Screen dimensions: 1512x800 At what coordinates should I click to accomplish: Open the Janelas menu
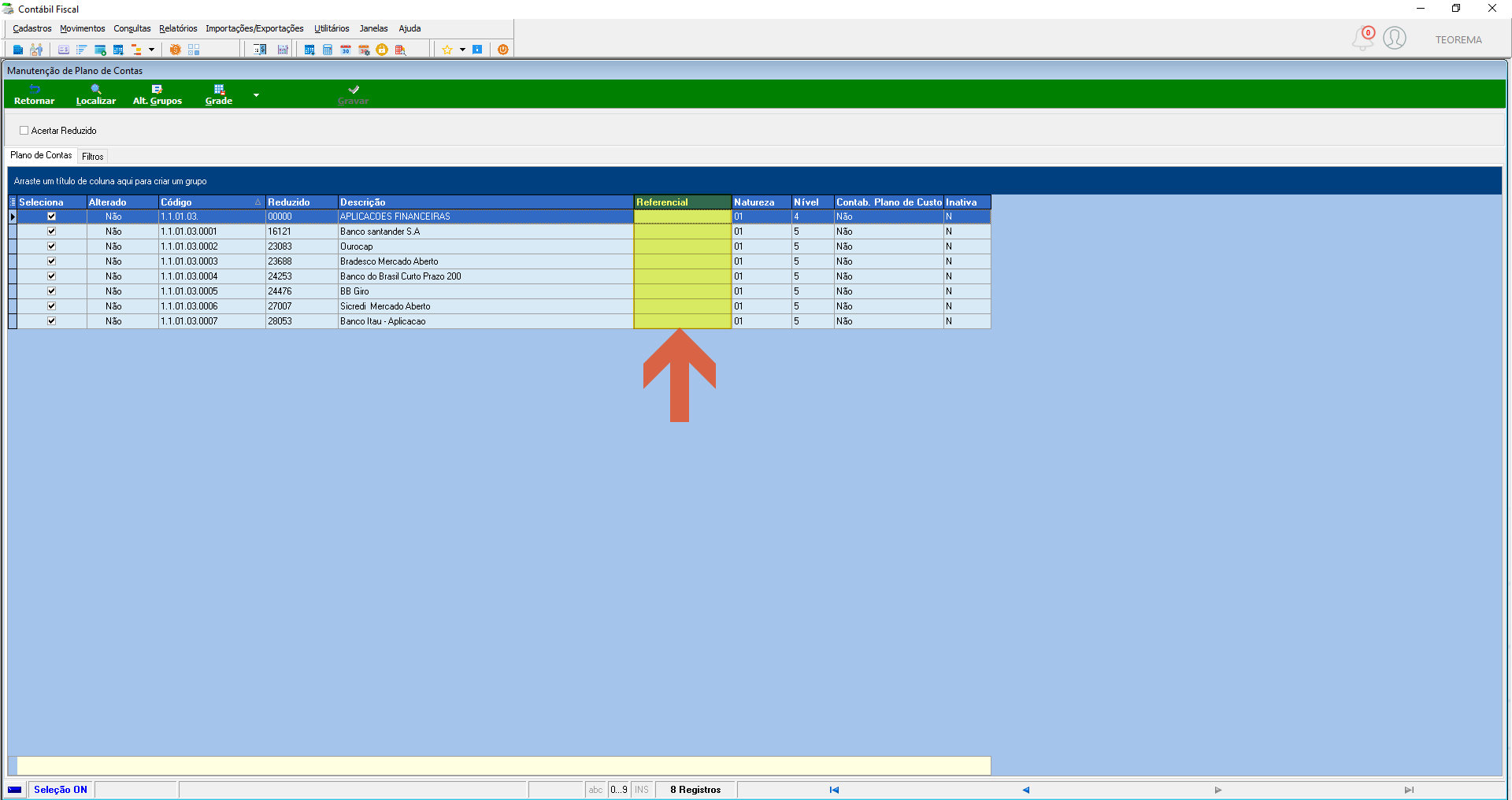pyautogui.click(x=374, y=28)
